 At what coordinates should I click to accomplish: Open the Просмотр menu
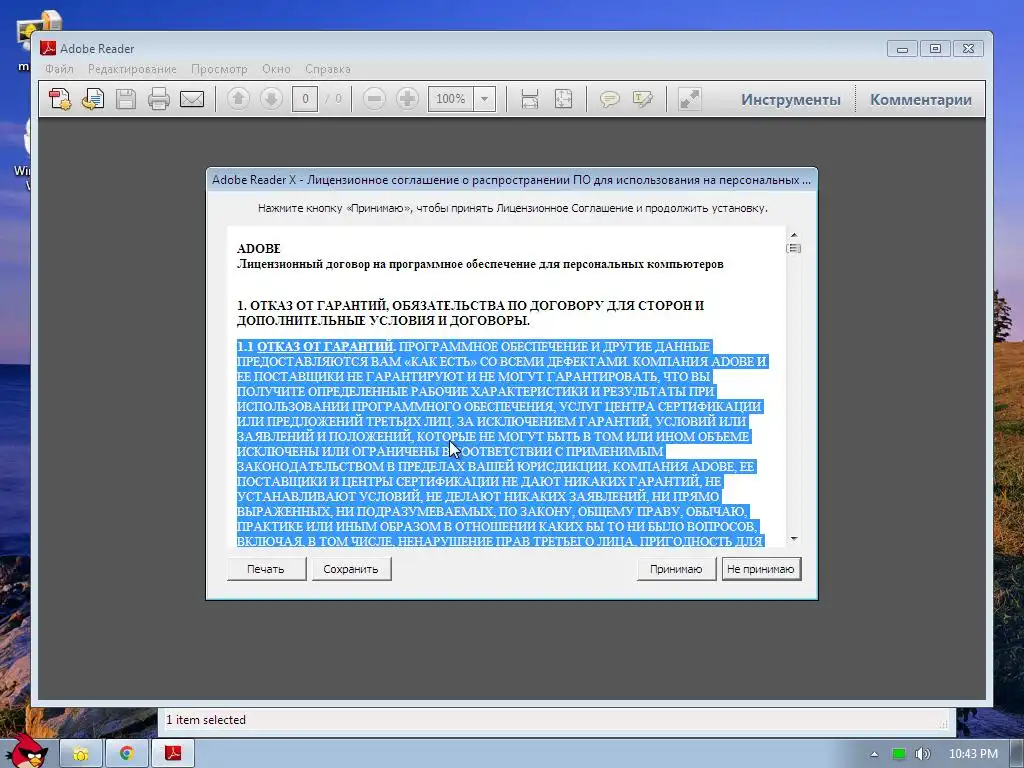coord(219,69)
